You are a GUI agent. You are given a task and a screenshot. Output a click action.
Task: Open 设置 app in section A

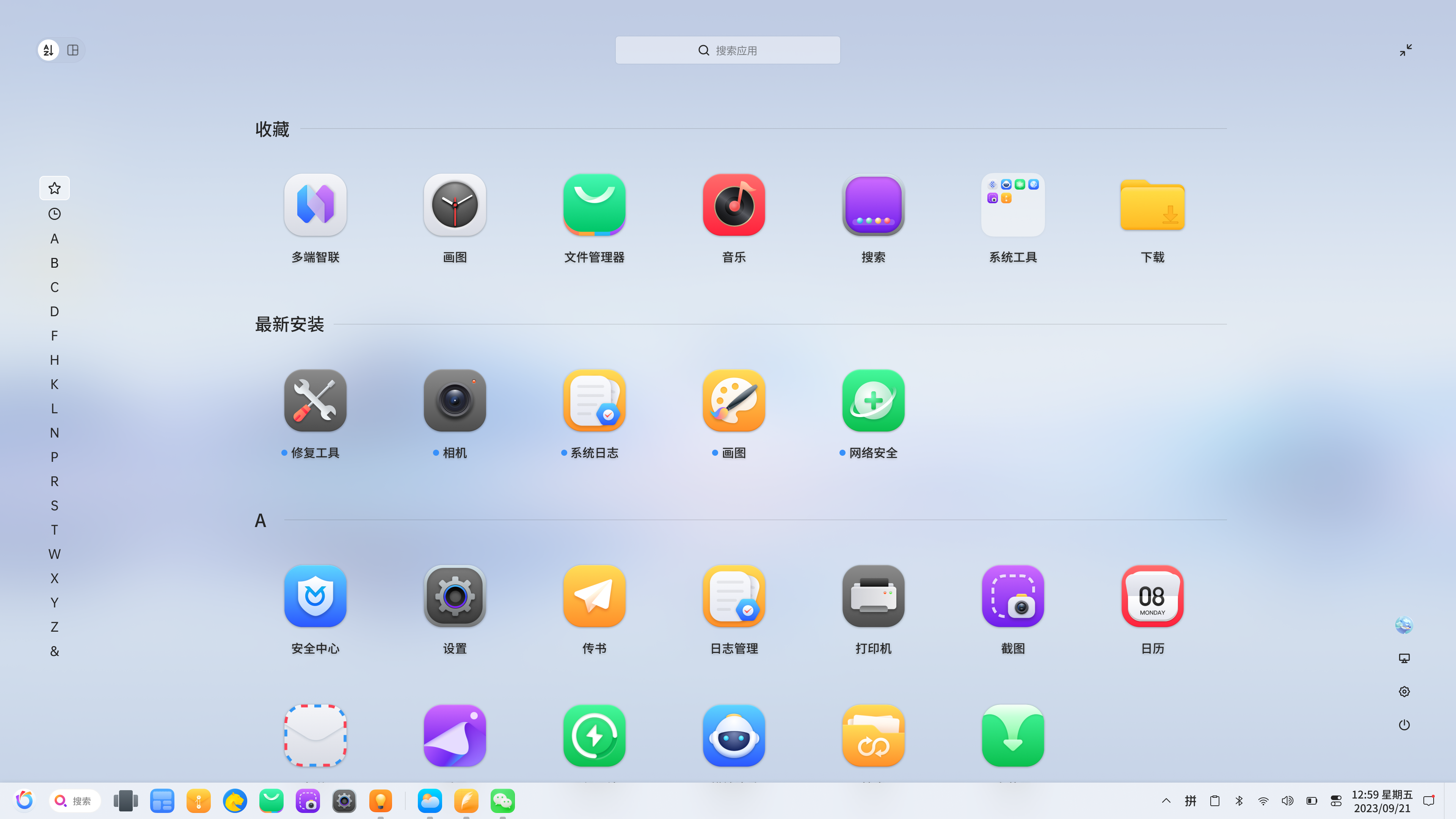point(455,596)
